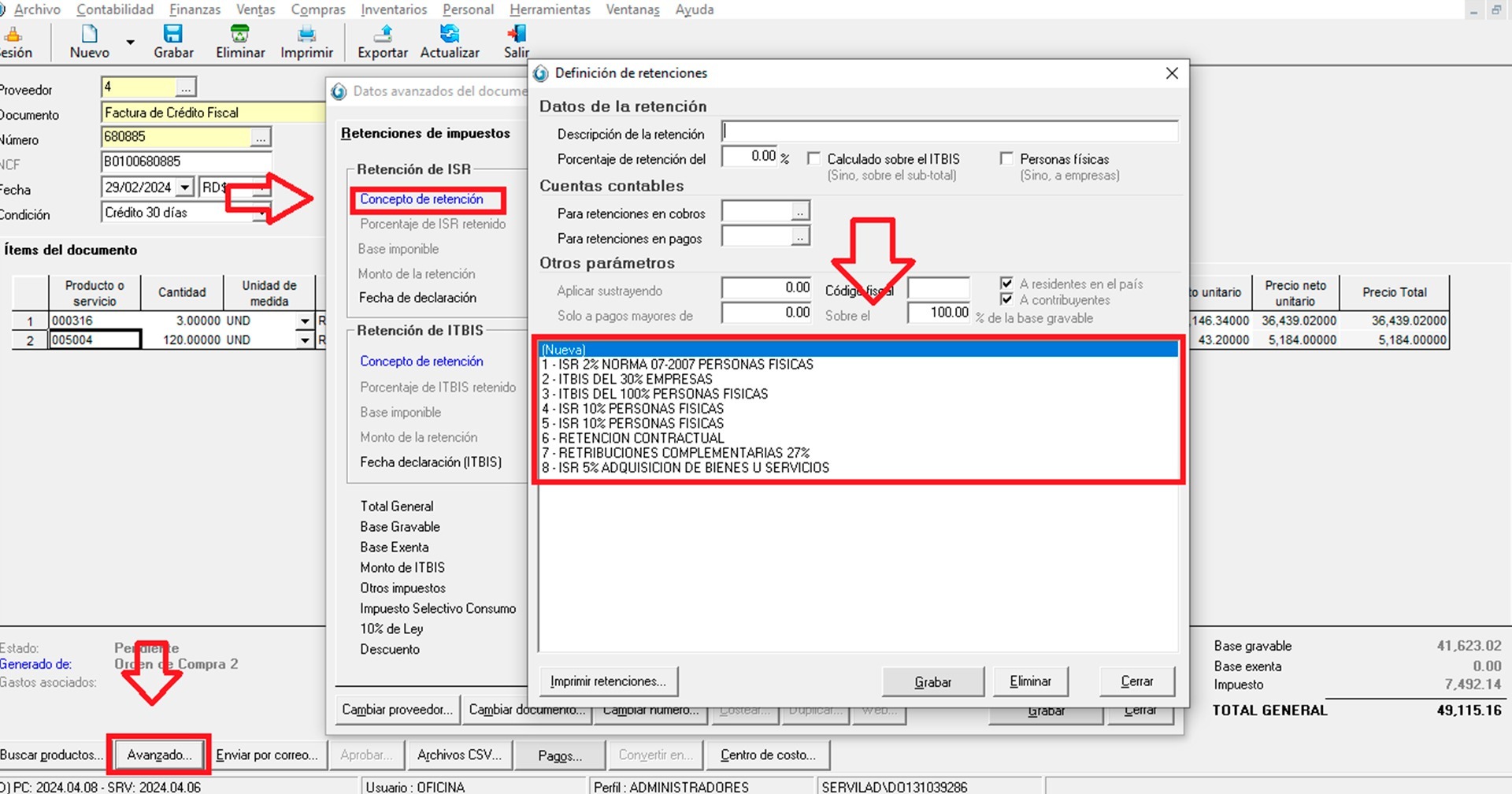Click the Imprimir printer icon

306,35
